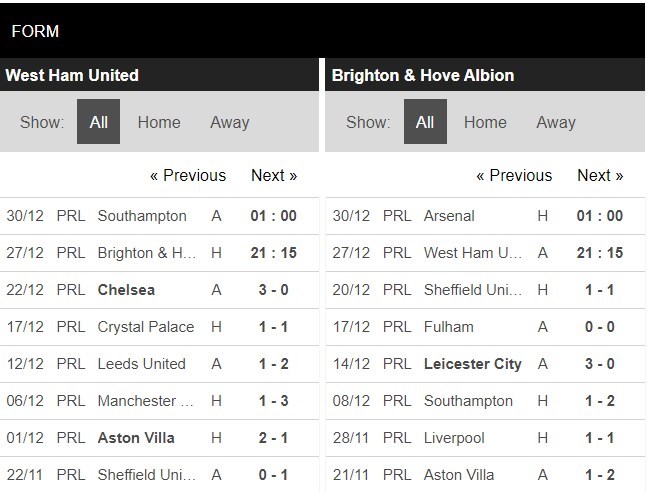Image resolution: width=648 pixels, height=493 pixels.
Task: Select West Ham's All filter tab
Action: point(98,122)
